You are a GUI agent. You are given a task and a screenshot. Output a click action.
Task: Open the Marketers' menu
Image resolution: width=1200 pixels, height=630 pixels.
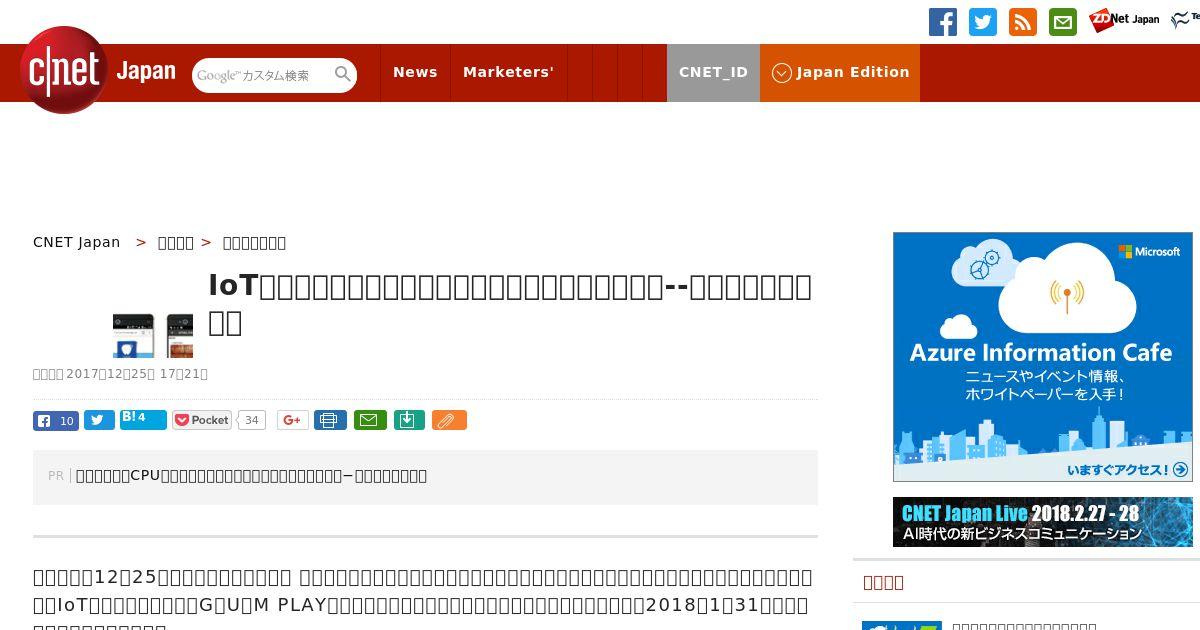(508, 72)
